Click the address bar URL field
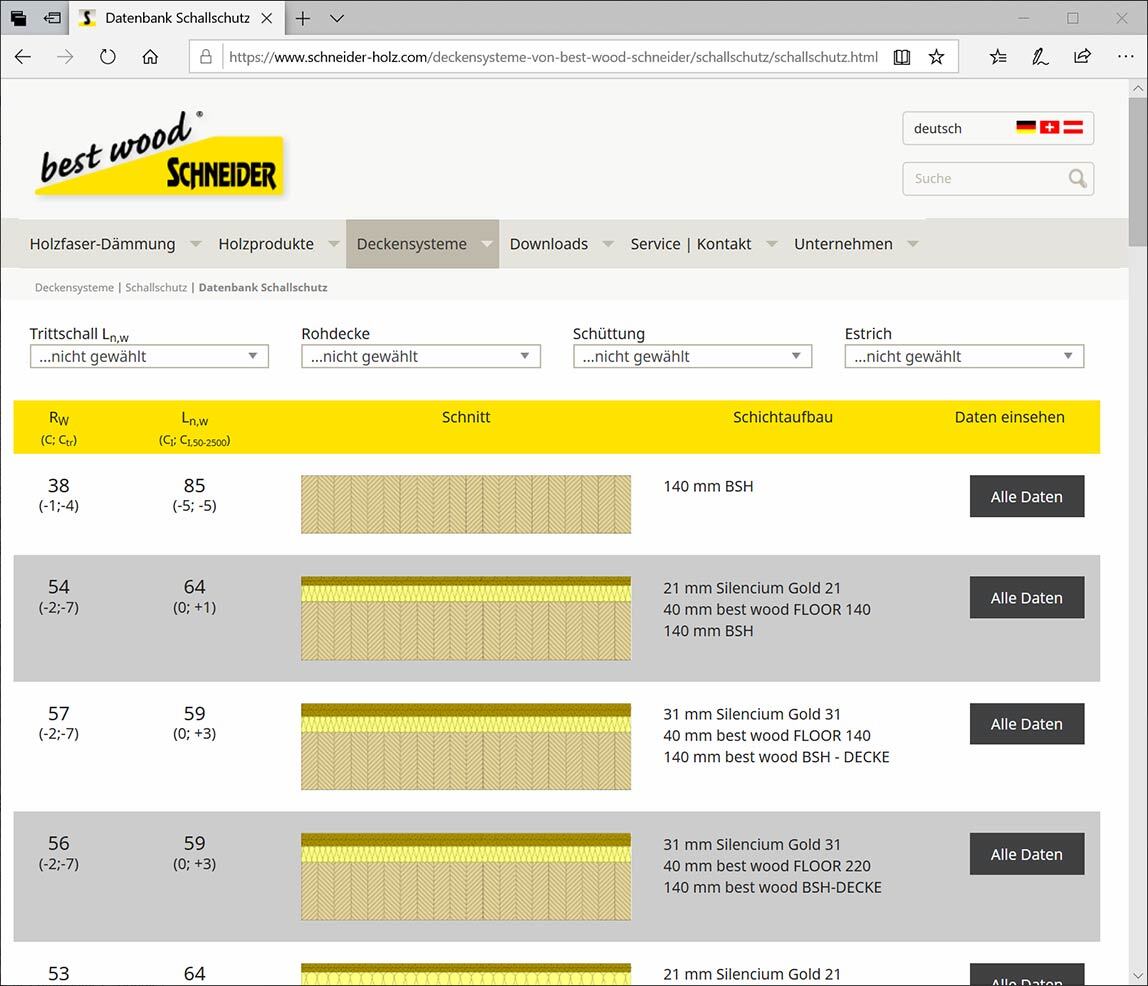1148x986 pixels. 554,56
